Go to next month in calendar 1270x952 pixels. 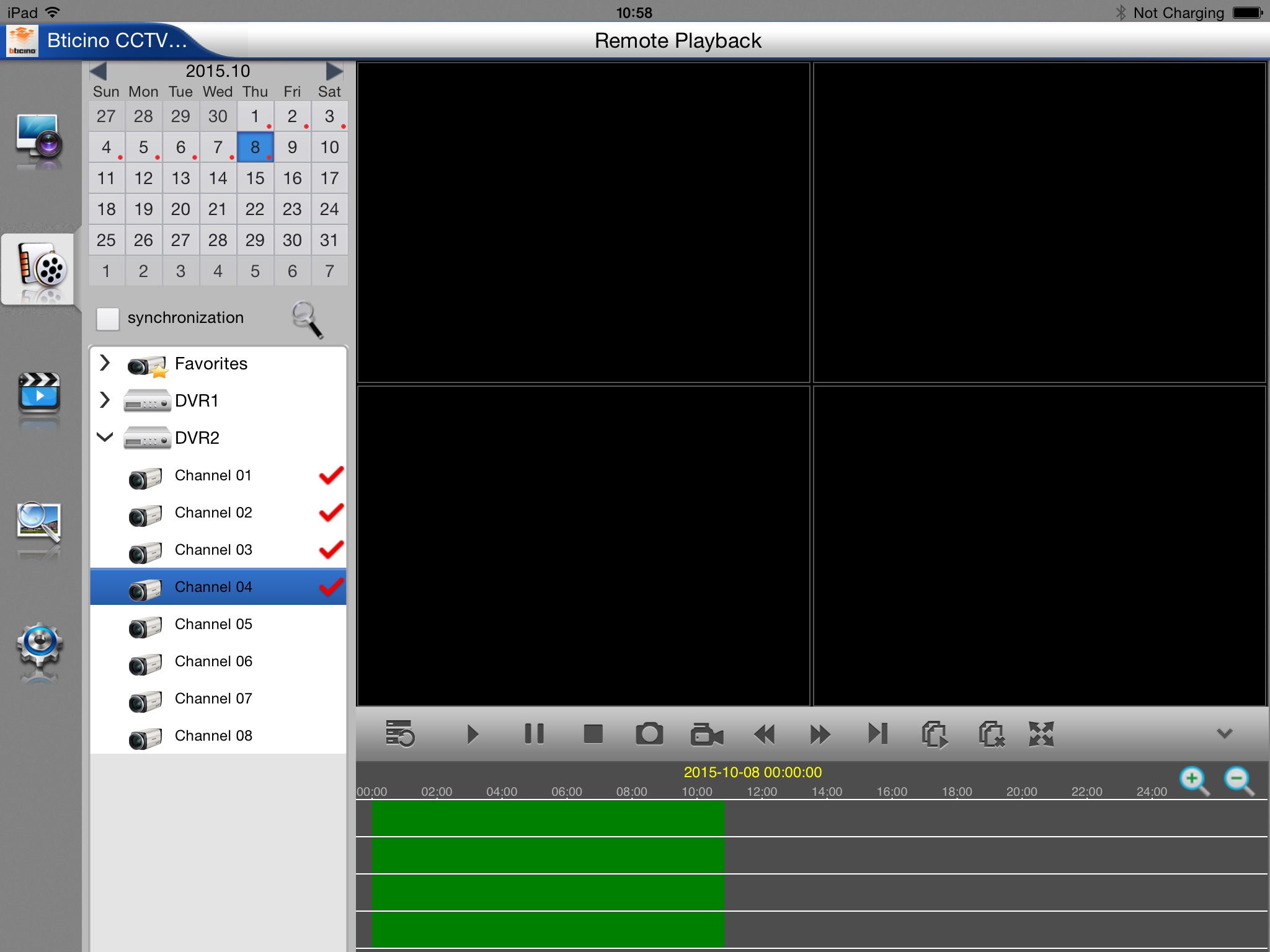coord(334,71)
